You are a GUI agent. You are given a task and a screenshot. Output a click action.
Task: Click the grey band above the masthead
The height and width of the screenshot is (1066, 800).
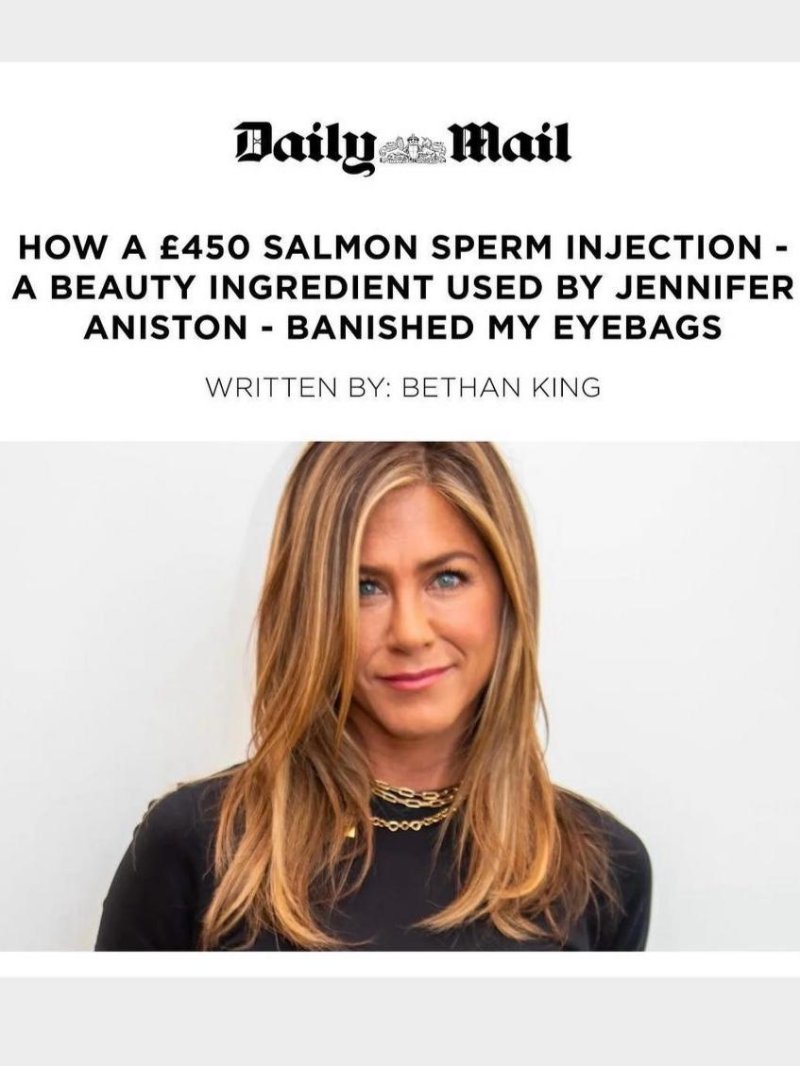pos(400,31)
